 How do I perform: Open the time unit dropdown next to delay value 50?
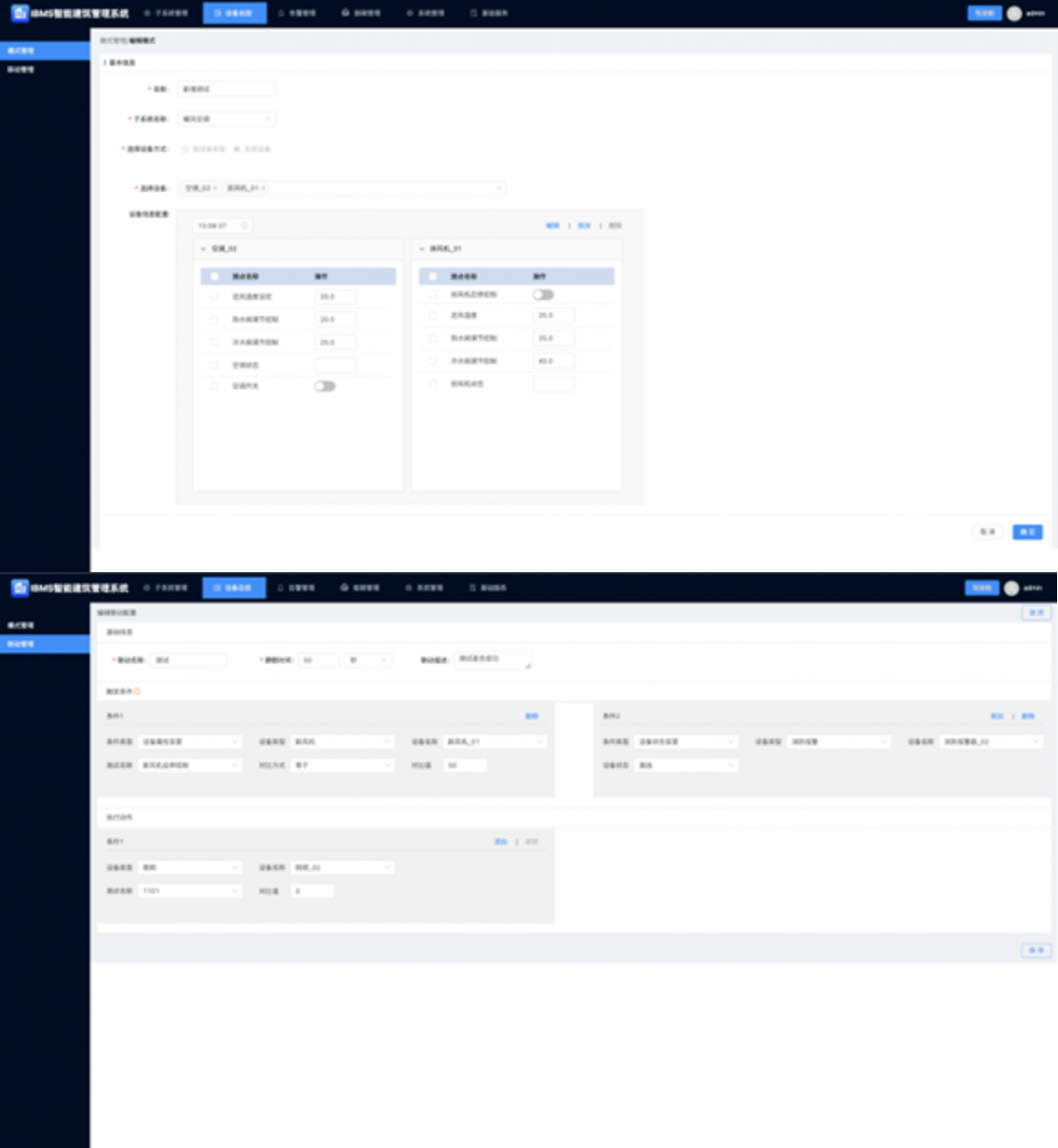pyautogui.click(x=369, y=660)
